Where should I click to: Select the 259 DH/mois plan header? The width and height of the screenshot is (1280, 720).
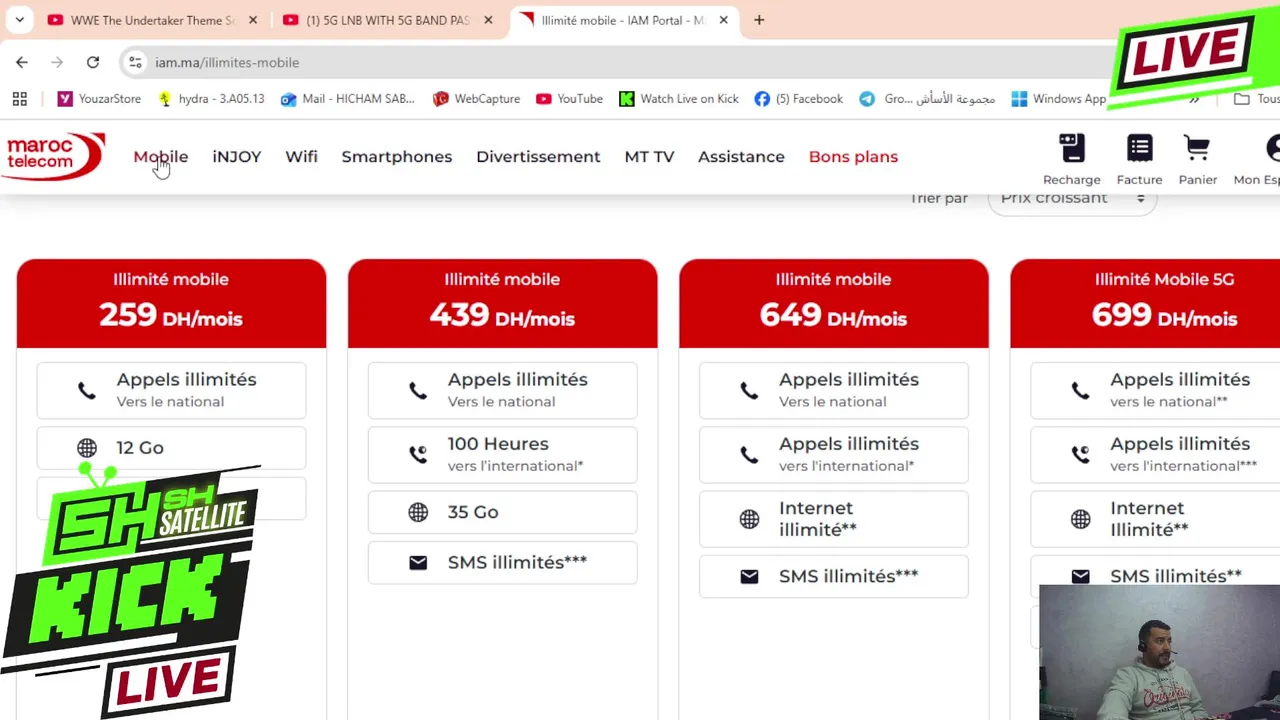point(171,304)
